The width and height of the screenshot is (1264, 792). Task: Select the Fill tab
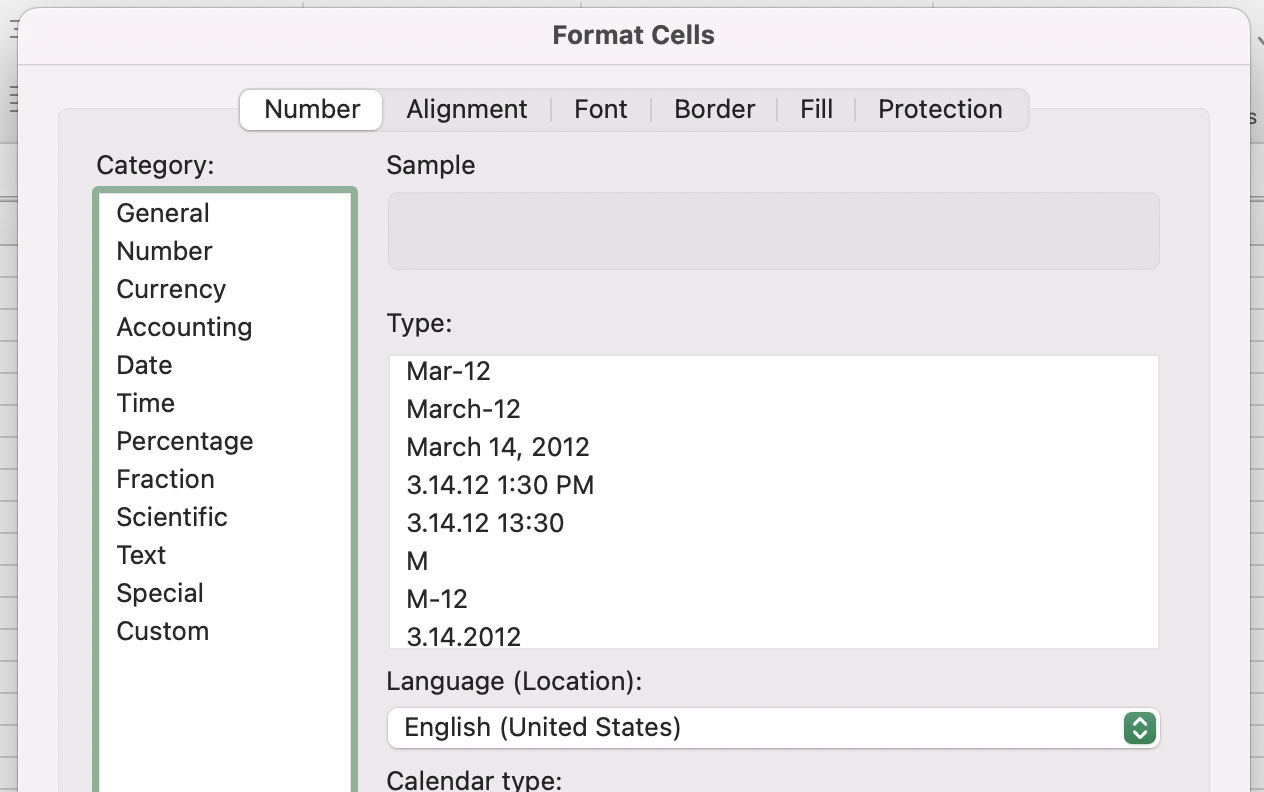[x=816, y=109]
